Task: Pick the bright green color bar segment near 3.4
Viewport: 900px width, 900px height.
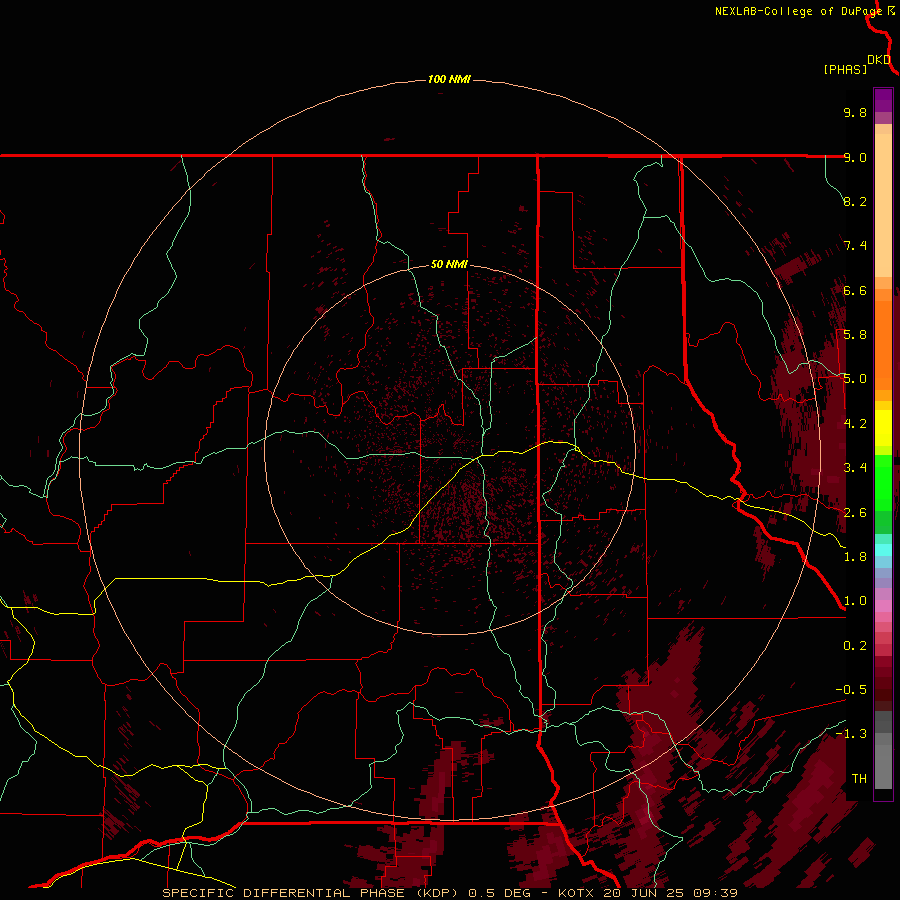Action: pos(883,482)
